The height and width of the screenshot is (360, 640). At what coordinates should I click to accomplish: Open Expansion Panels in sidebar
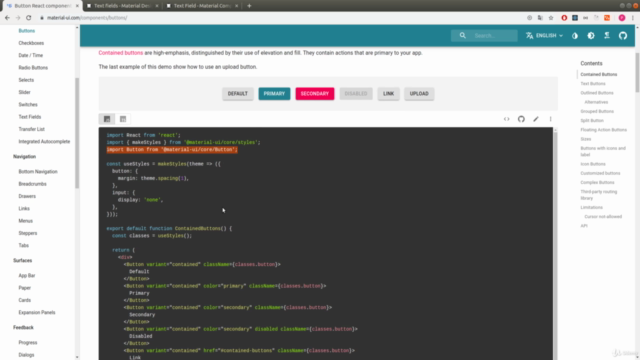click(x=37, y=313)
